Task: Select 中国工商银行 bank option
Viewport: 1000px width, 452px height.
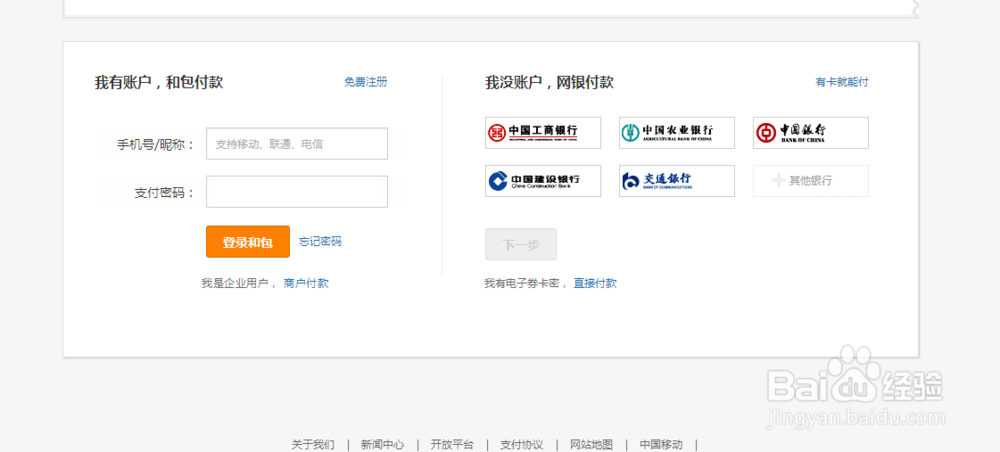Action: 543,133
